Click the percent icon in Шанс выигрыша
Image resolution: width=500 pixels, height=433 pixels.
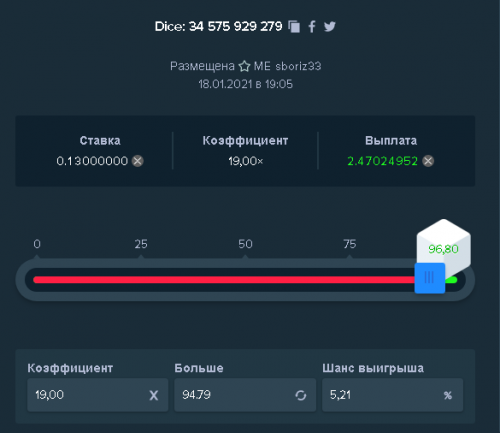click(448, 395)
